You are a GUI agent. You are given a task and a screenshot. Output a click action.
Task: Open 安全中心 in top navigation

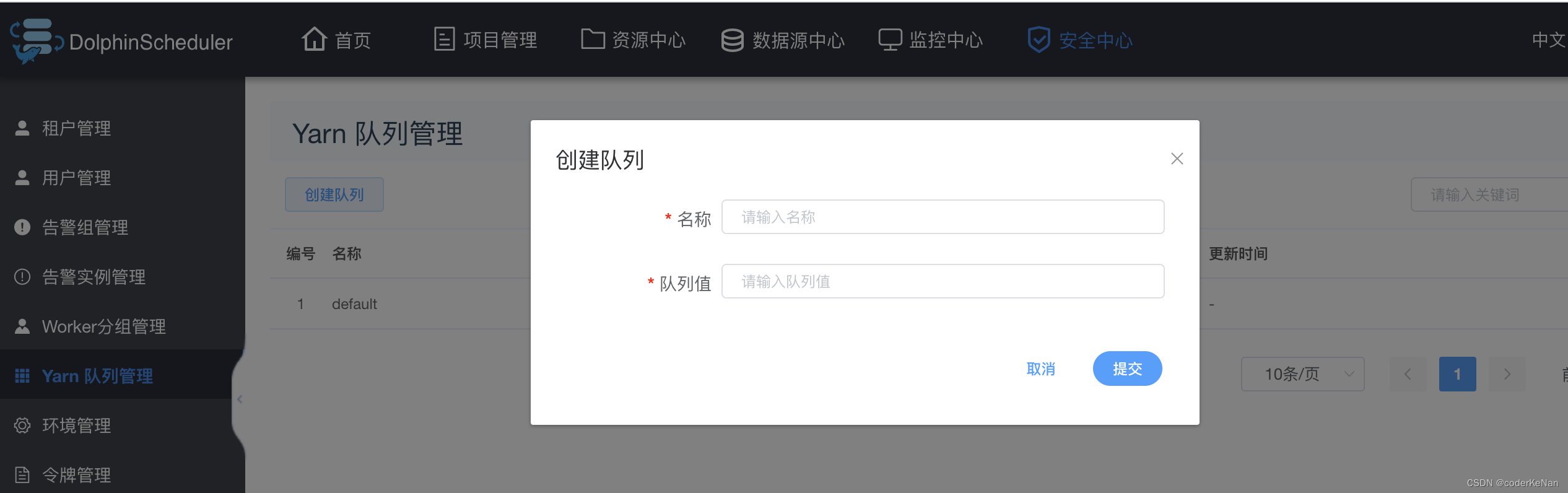click(1095, 40)
